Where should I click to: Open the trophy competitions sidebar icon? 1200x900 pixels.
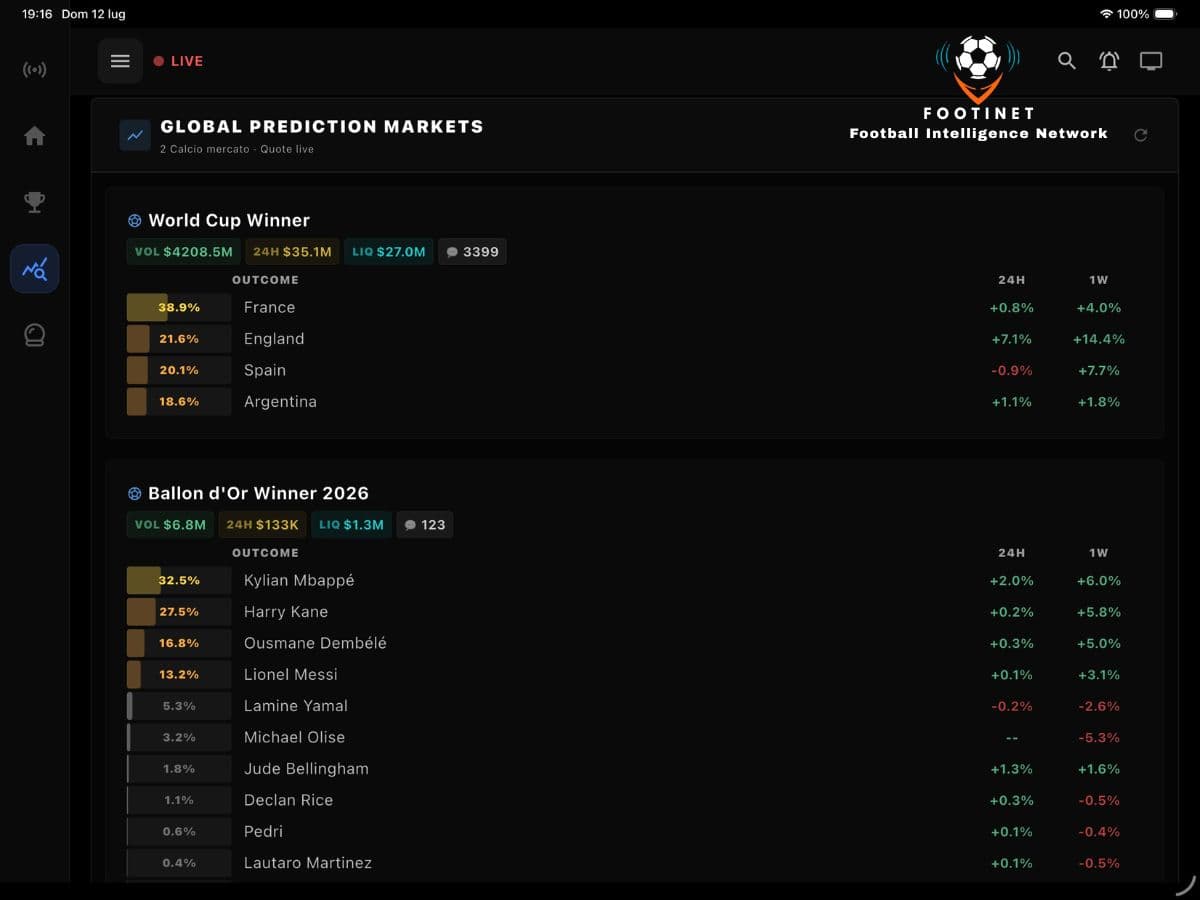click(35, 203)
